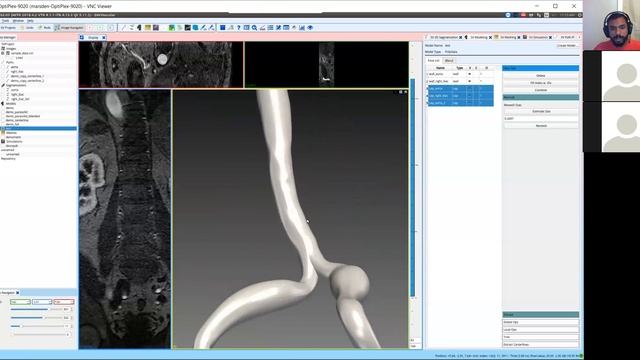Click the Combine button

click(540, 90)
